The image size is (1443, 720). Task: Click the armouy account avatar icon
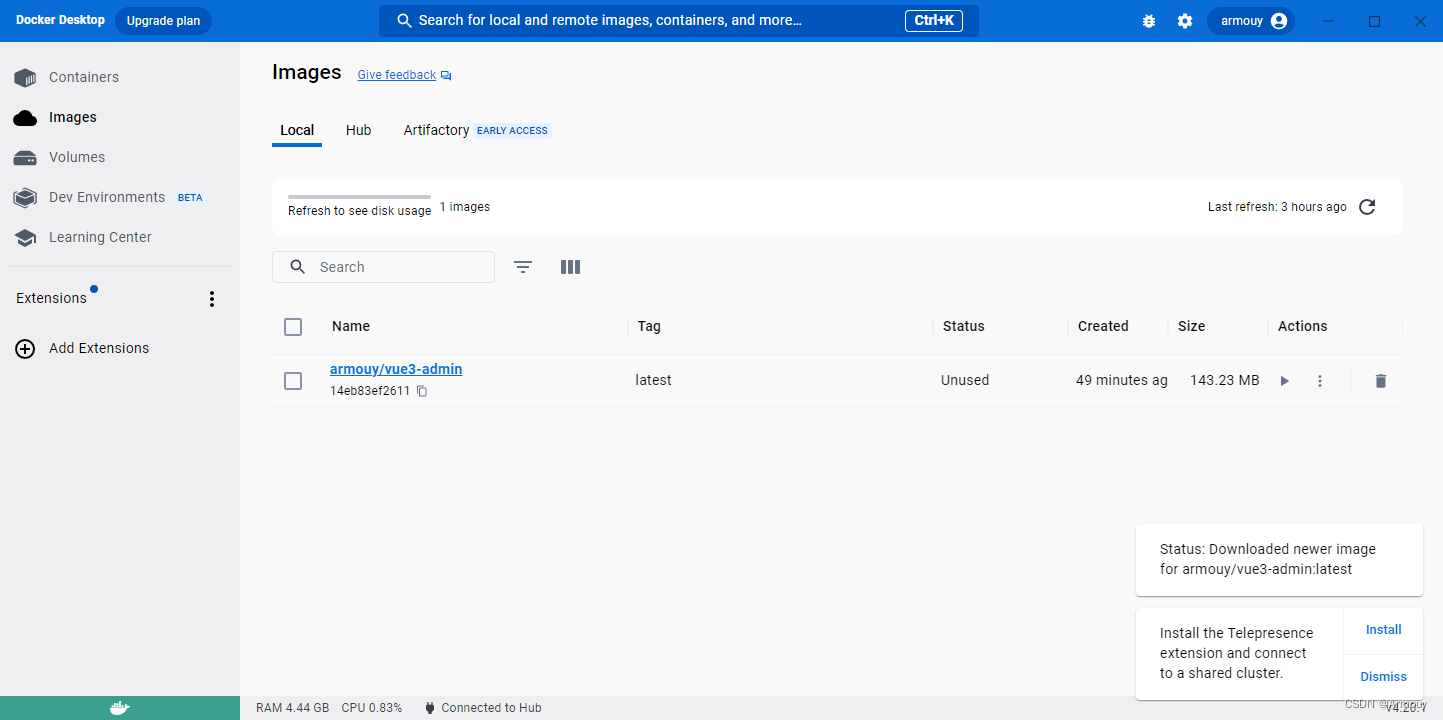pos(1279,21)
